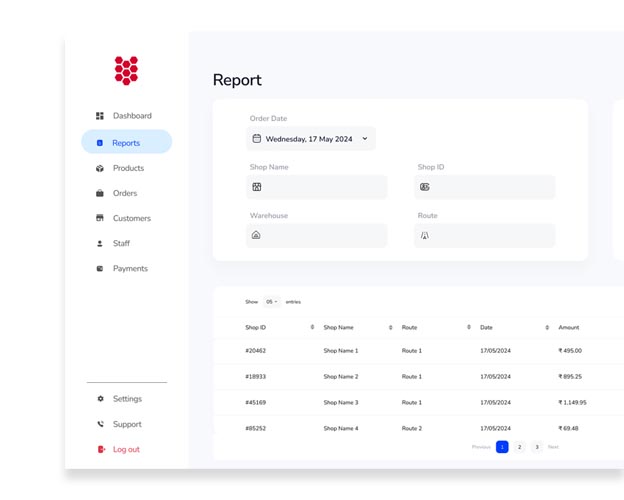This screenshot has width=624, height=500.
Task: Click the red hexagon app logo
Action: tap(126, 69)
